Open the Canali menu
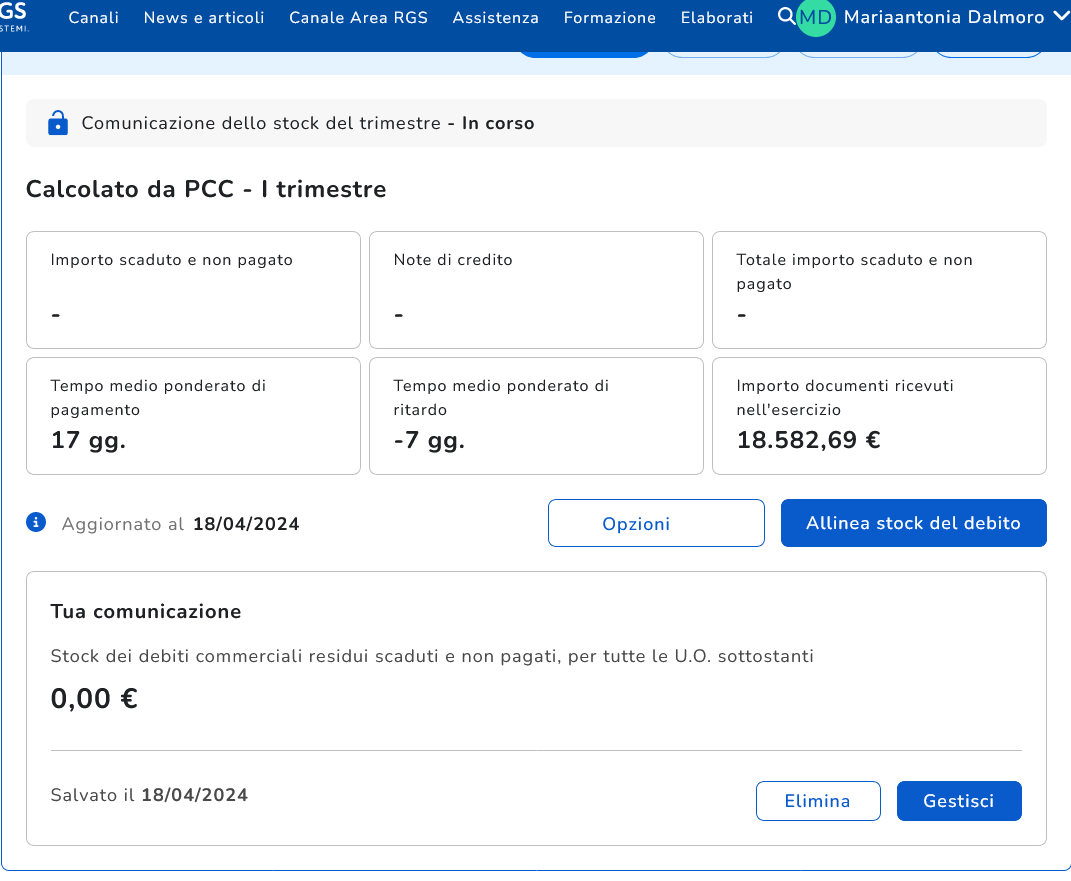The width and height of the screenshot is (1071, 881). point(93,18)
